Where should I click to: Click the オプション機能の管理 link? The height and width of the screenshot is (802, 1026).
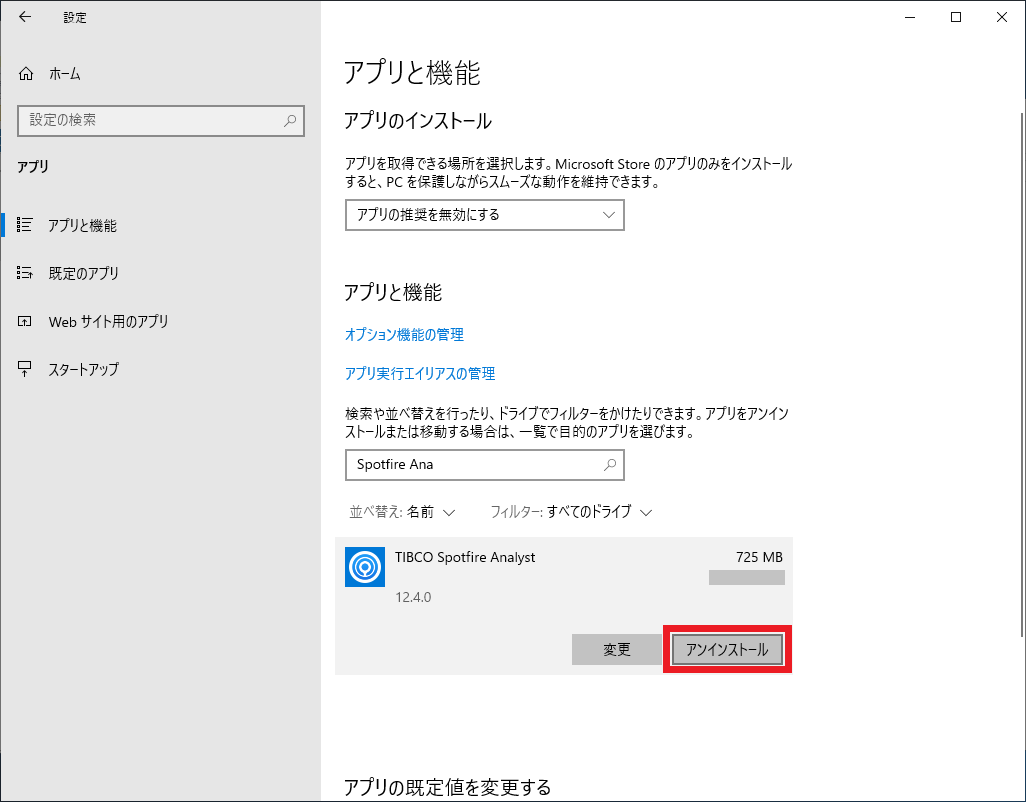click(x=404, y=334)
